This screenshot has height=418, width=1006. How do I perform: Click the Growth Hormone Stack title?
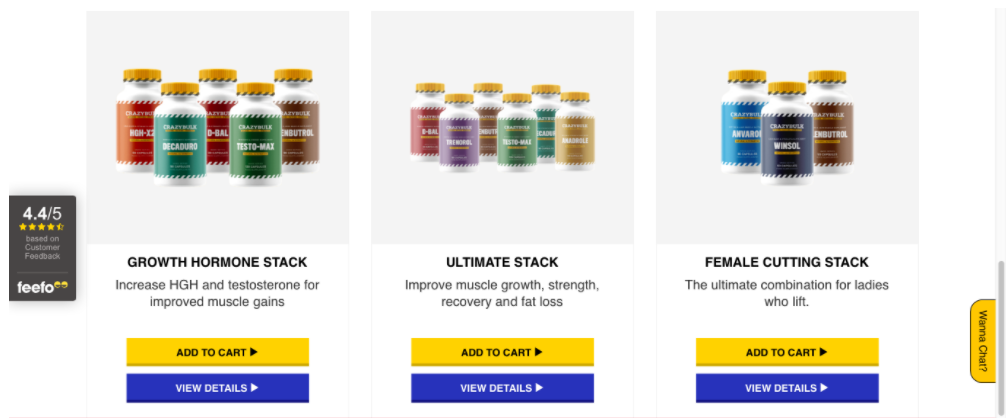217,262
